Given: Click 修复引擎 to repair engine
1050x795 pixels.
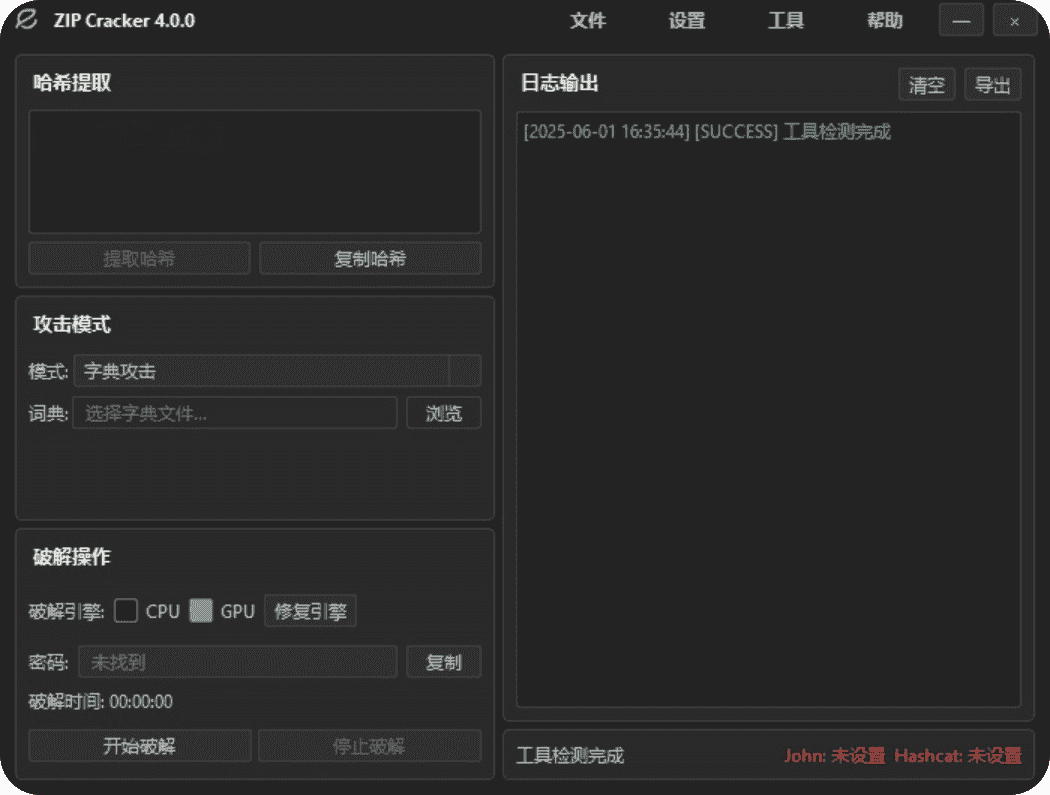Looking at the screenshot, I should click(x=310, y=612).
